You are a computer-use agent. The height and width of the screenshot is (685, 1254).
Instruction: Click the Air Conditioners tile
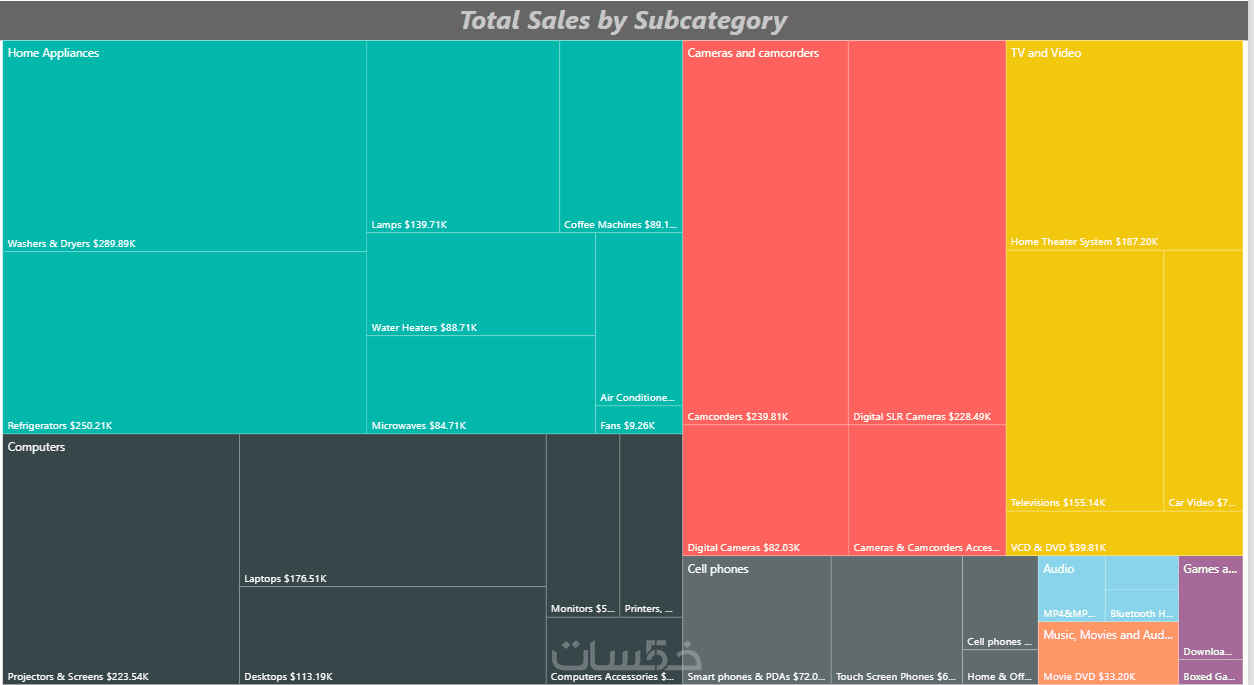coord(639,319)
